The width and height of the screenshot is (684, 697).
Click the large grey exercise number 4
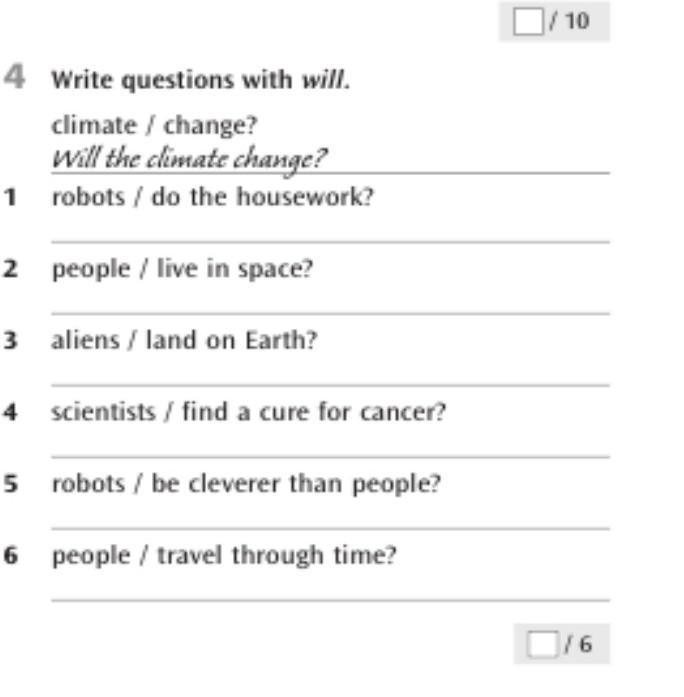tap(16, 77)
